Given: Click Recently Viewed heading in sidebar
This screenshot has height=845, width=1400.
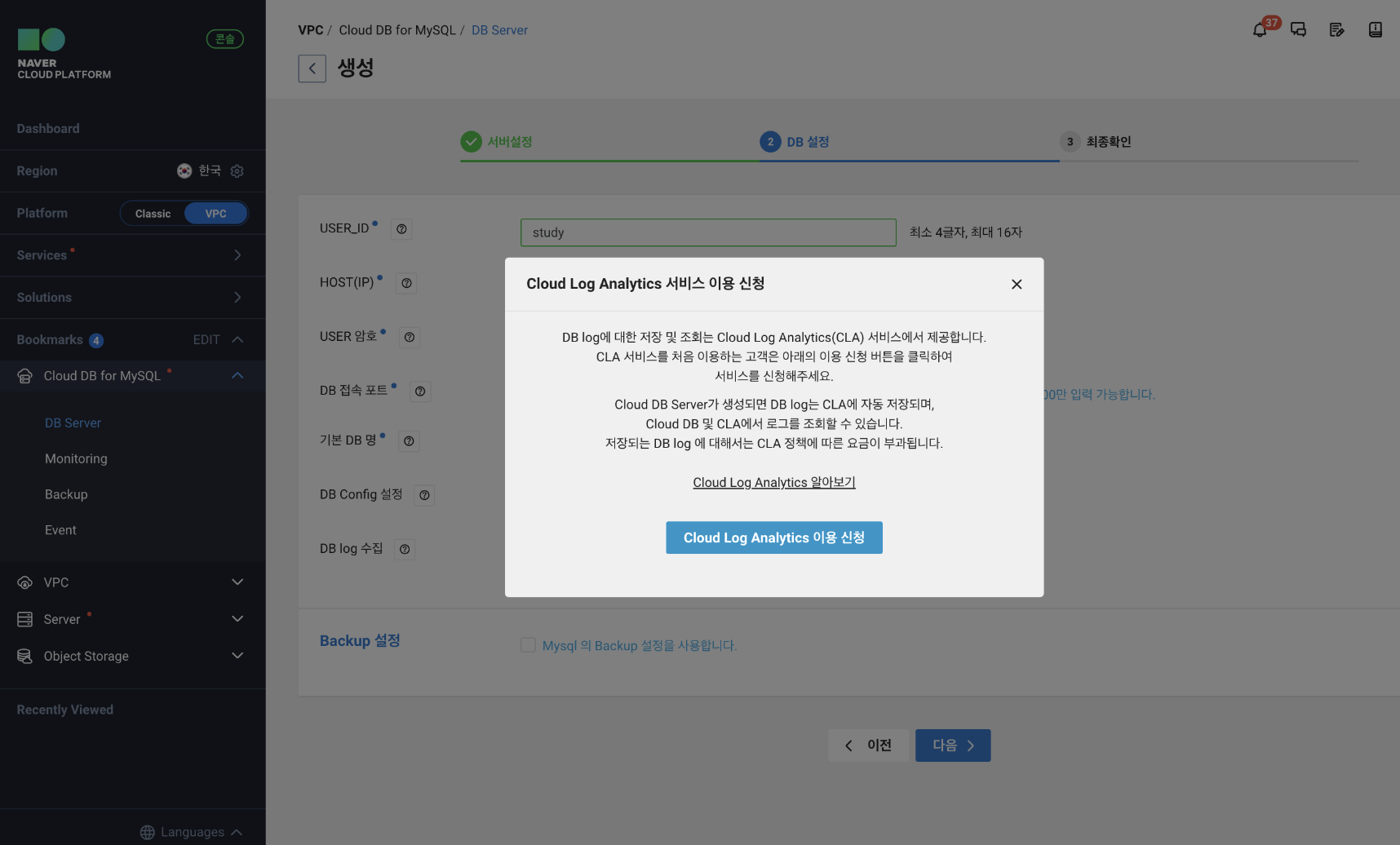Looking at the screenshot, I should tap(65, 710).
